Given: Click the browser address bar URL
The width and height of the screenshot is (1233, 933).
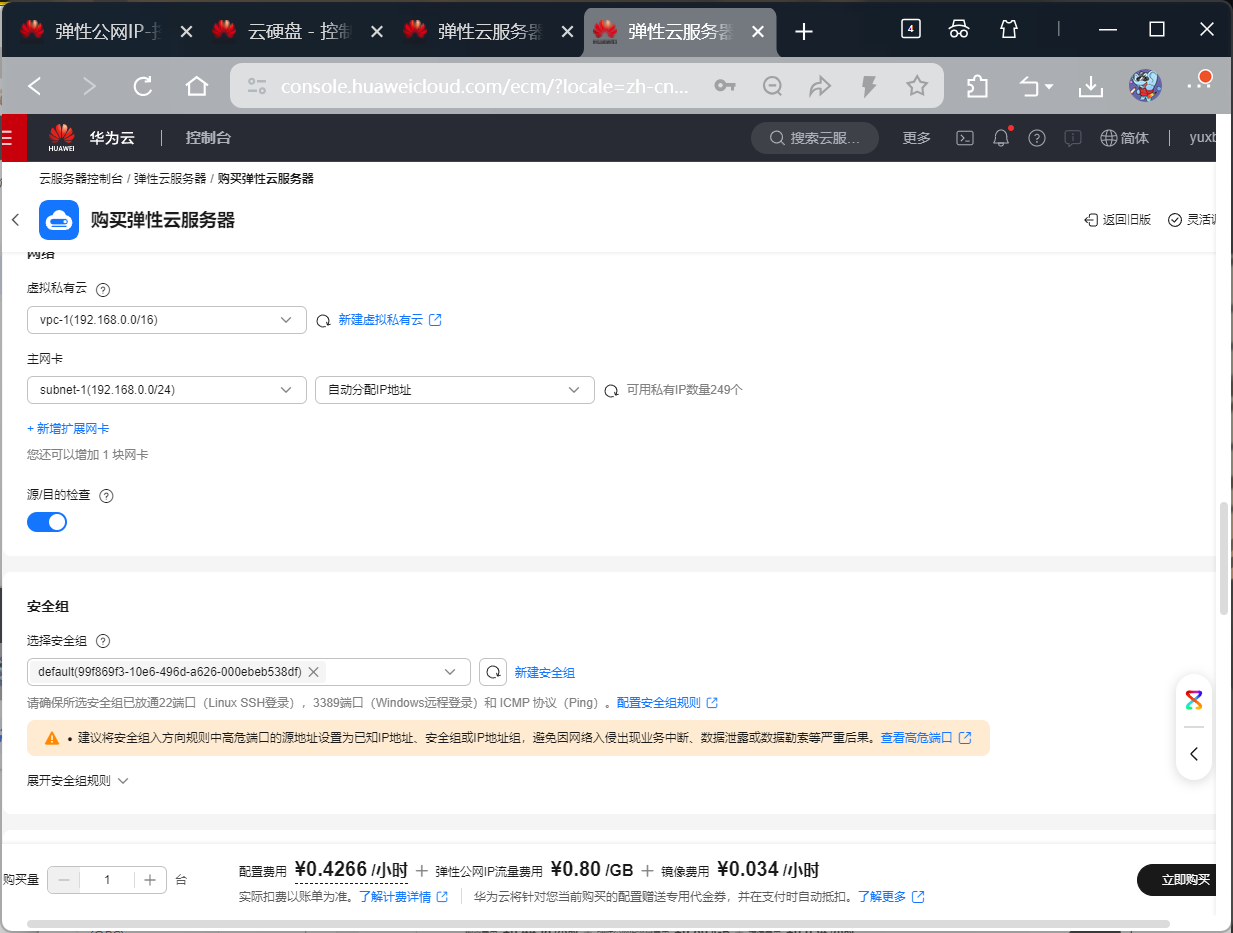Looking at the screenshot, I should coord(485,87).
